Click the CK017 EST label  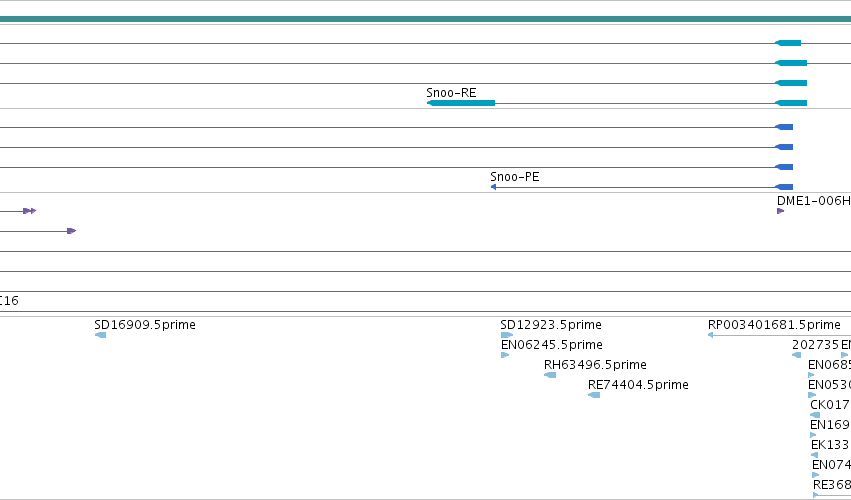pos(830,405)
